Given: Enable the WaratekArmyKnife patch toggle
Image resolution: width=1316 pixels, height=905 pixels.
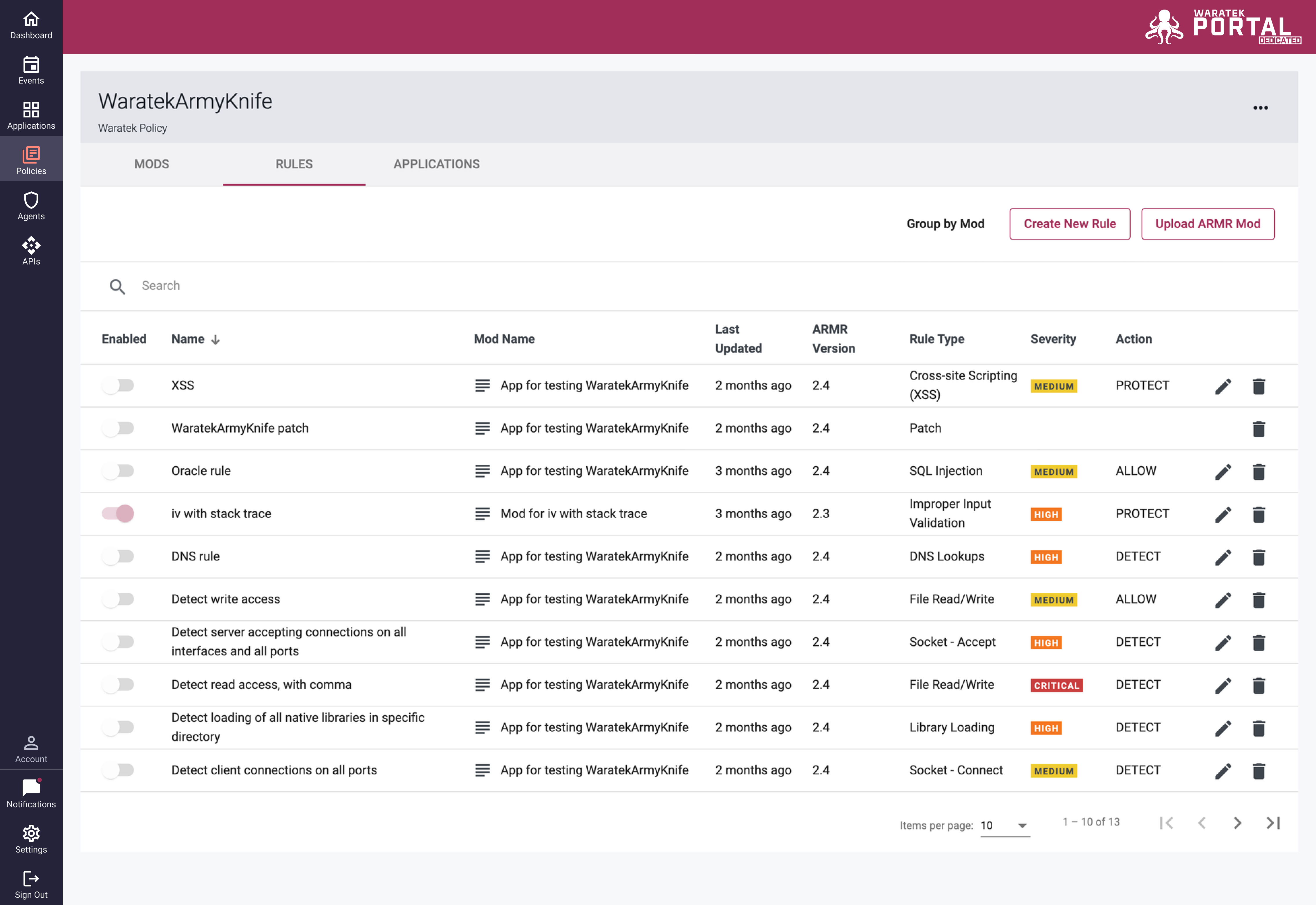Looking at the screenshot, I should pos(118,428).
